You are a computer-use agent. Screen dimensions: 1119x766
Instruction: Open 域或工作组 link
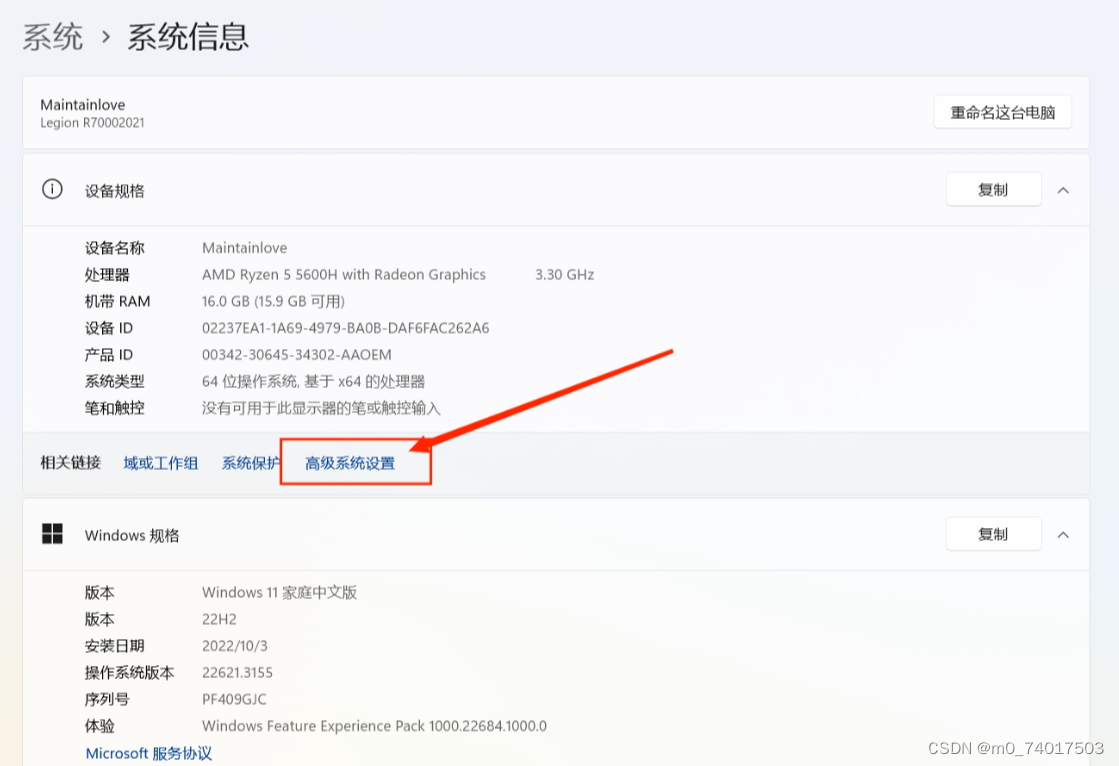click(161, 463)
